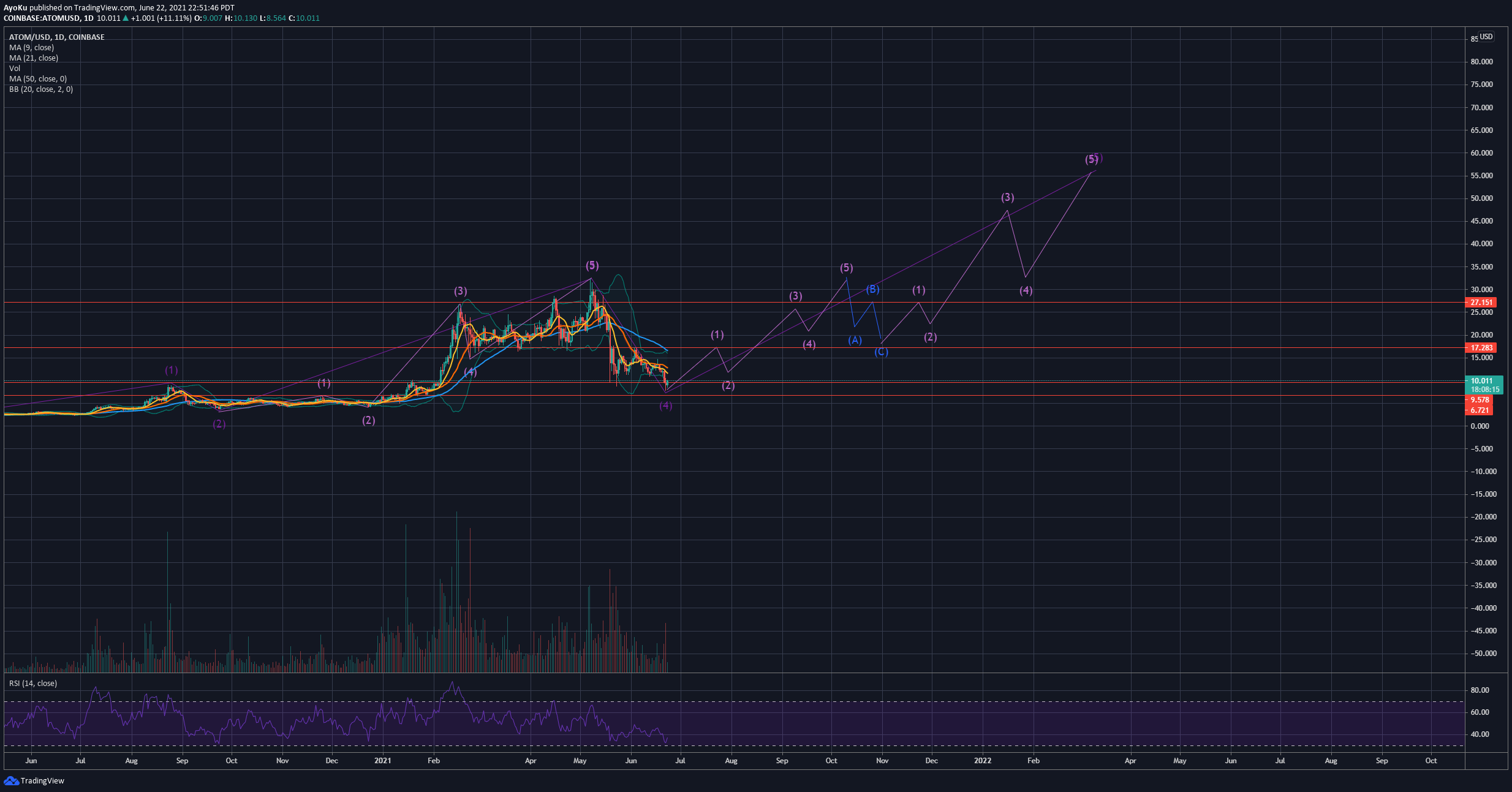Click the 6.721 red price label

click(1479, 410)
